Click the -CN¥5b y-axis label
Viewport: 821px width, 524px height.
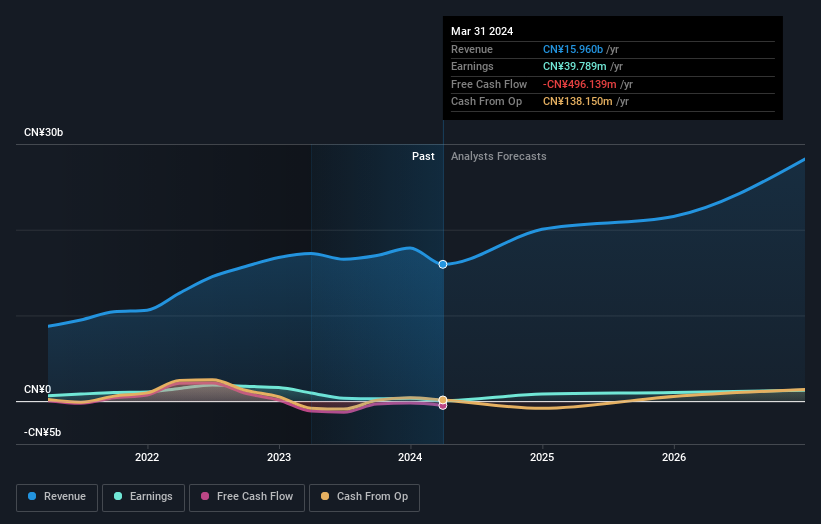42,432
